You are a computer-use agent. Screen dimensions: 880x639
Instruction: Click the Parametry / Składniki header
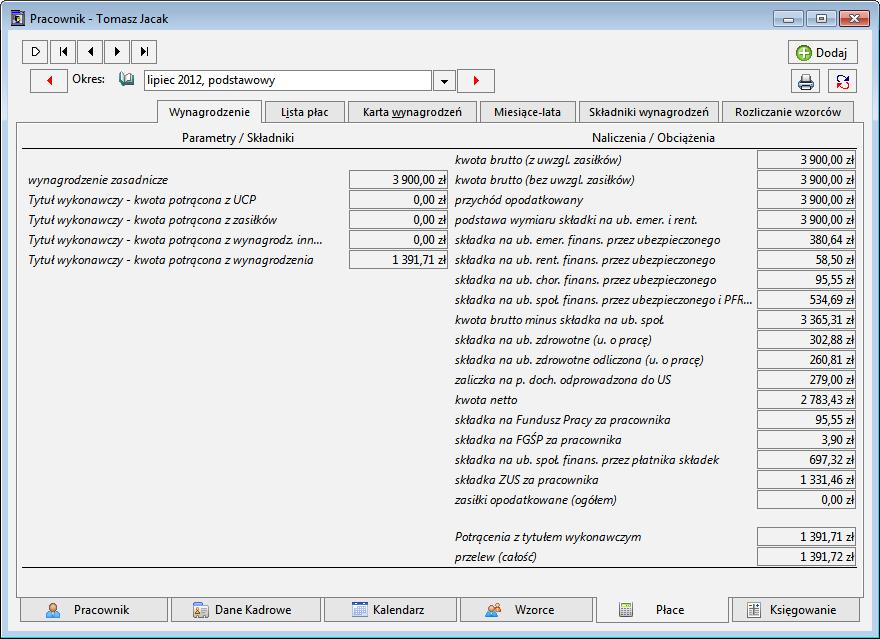238,138
